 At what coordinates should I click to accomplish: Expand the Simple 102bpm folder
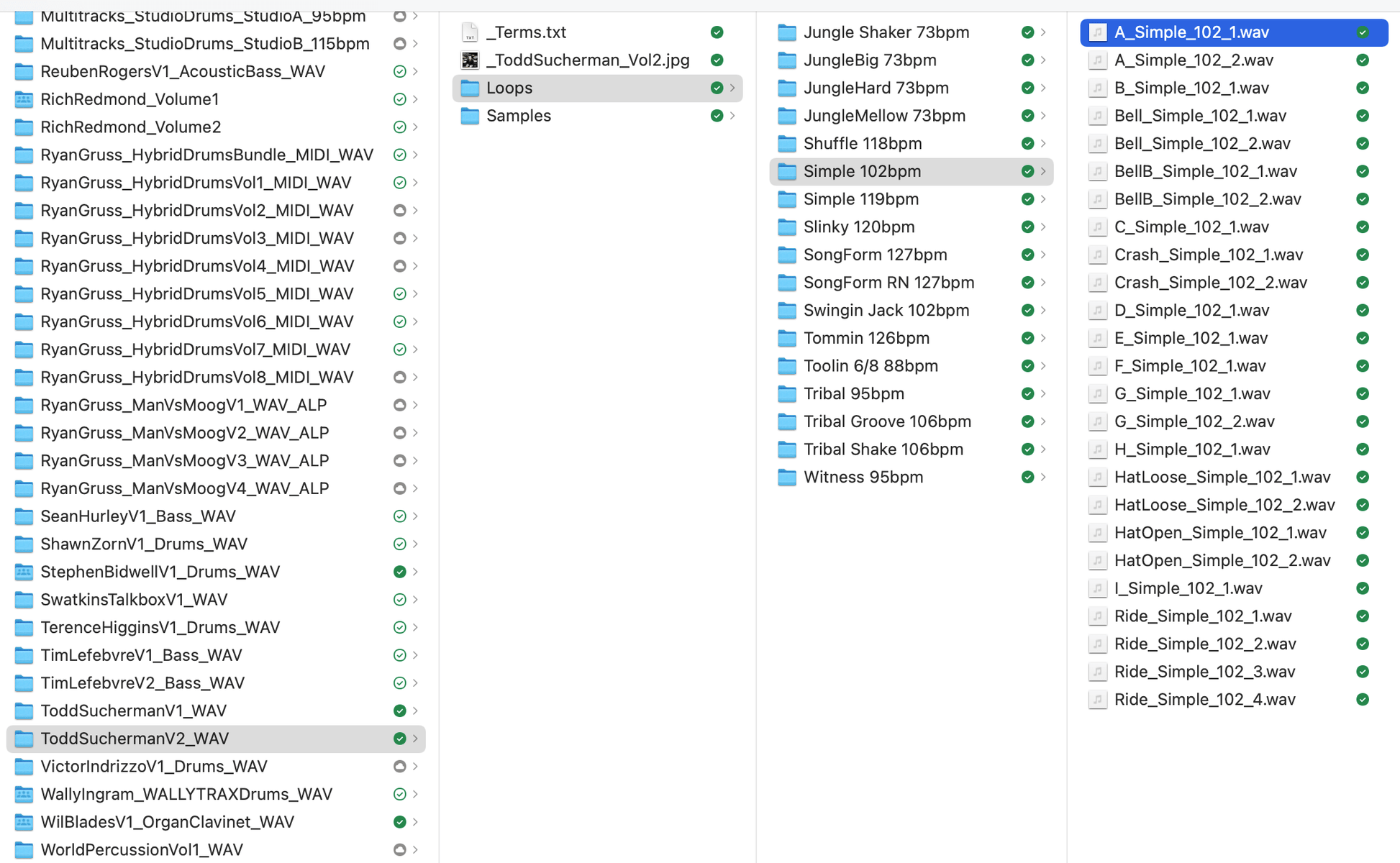[x=1048, y=171]
